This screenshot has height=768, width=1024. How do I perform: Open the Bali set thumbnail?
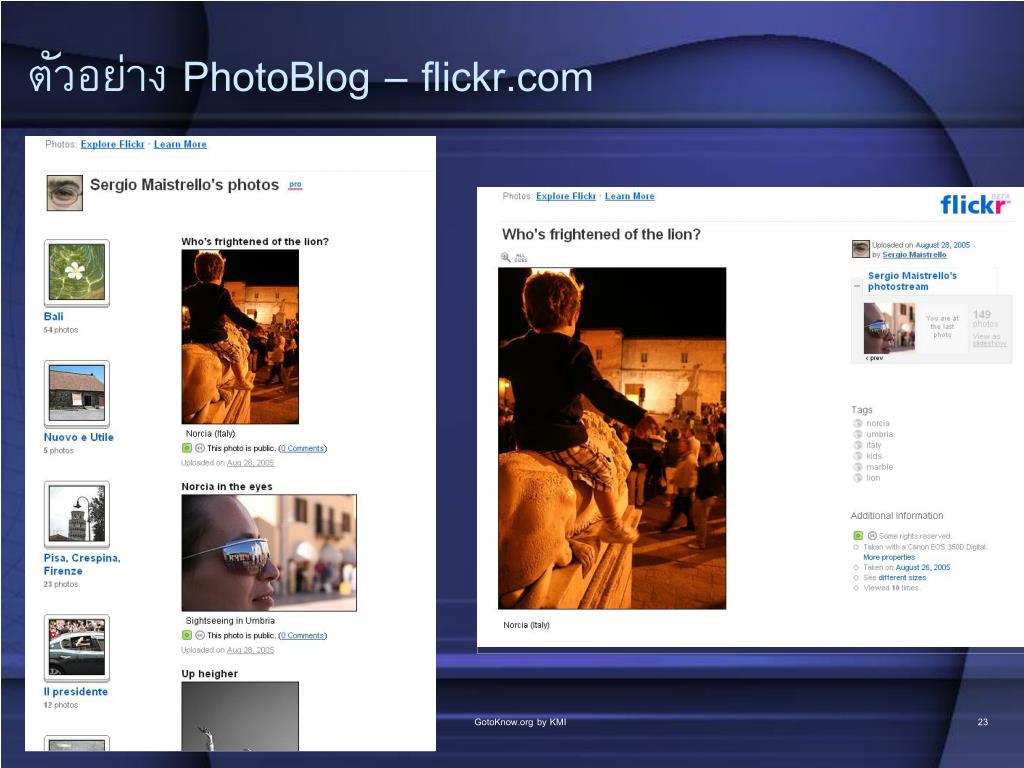[x=76, y=272]
